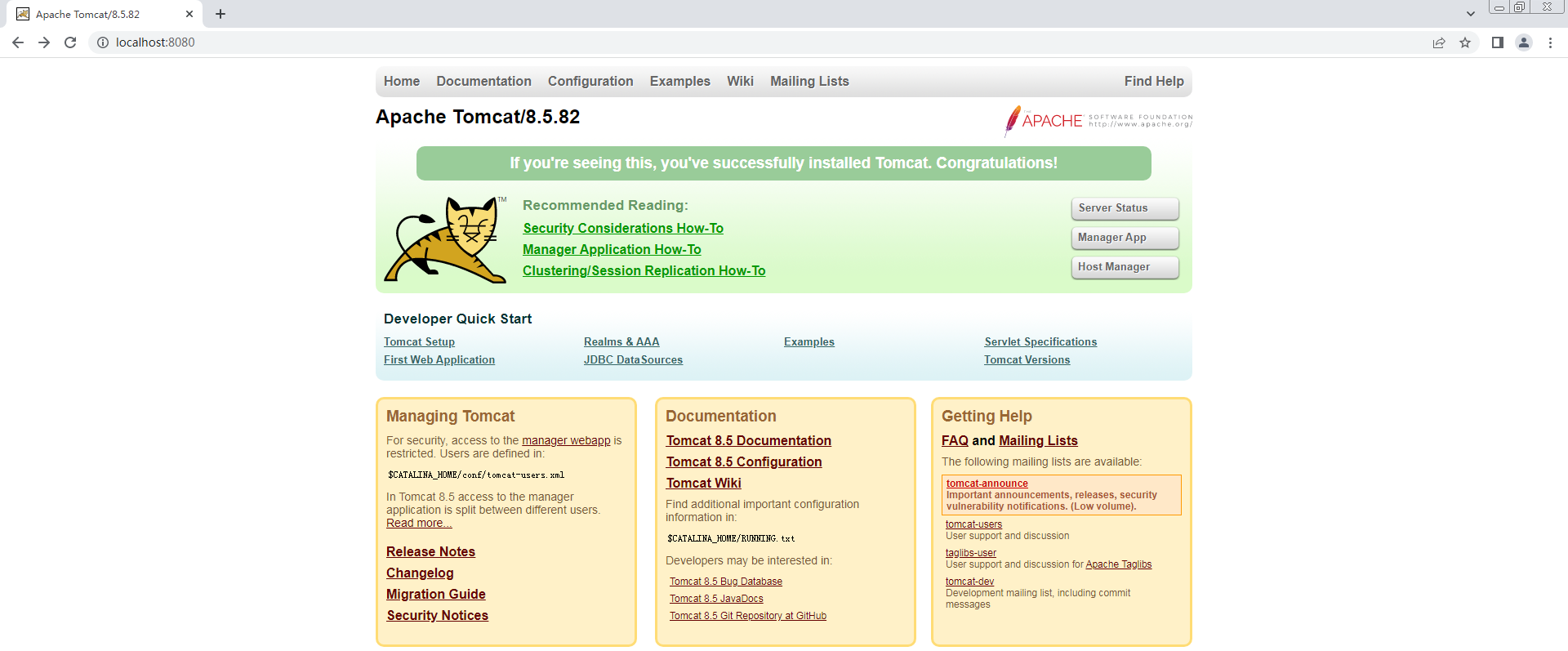Click the Host Manager button
The width and height of the screenshot is (1568, 651).
[1125, 267]
